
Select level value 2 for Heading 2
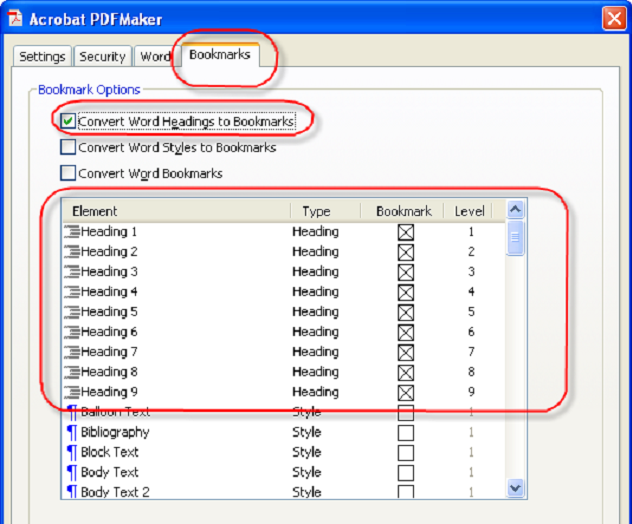[471, 252]
